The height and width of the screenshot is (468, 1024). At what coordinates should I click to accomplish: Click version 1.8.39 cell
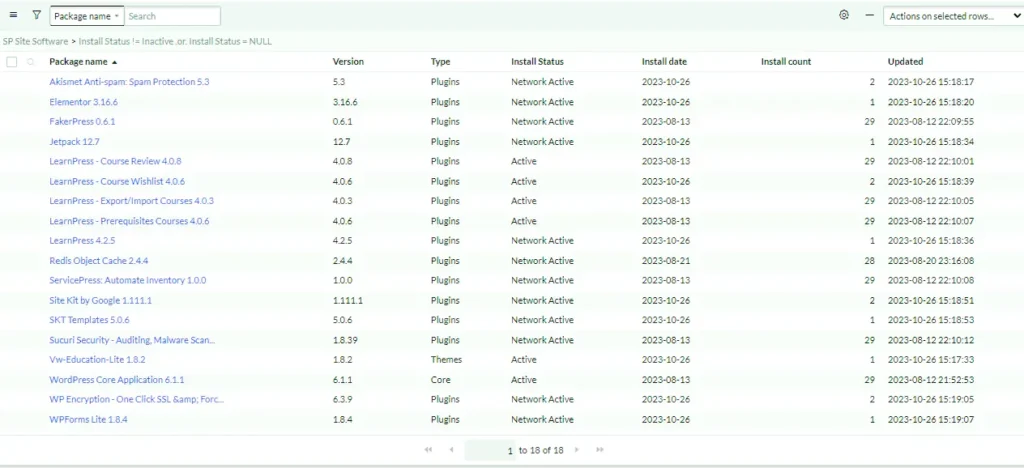345,341
